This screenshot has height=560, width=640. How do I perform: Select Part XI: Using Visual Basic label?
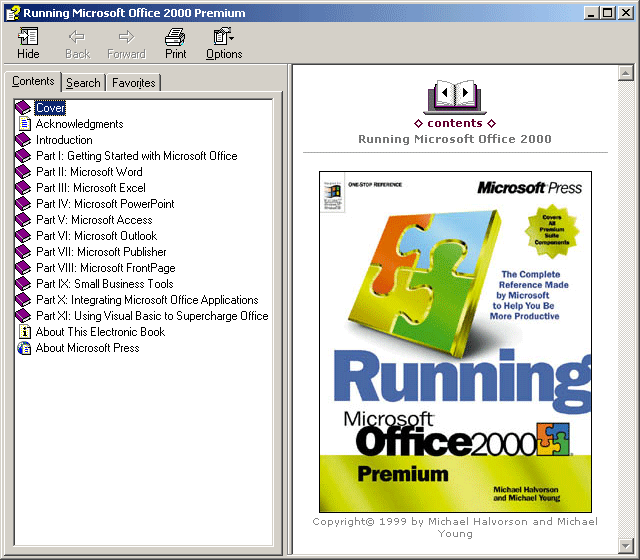[152, 316]
